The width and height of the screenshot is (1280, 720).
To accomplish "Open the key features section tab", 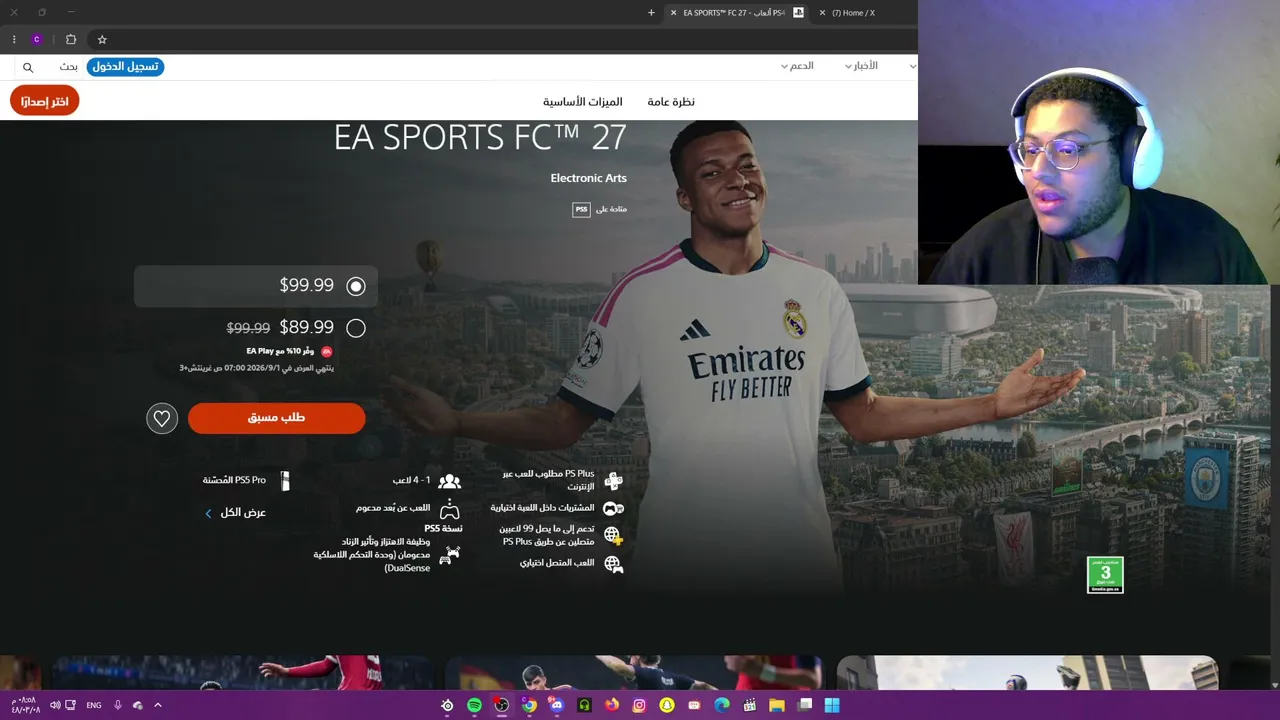I will click(583, 102).
